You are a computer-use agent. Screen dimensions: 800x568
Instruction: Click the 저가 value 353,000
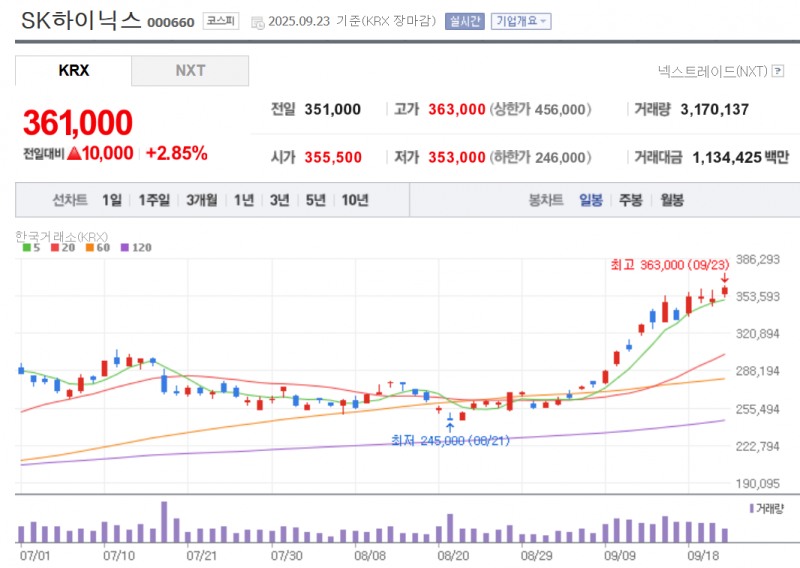click(x=457, y=157)
